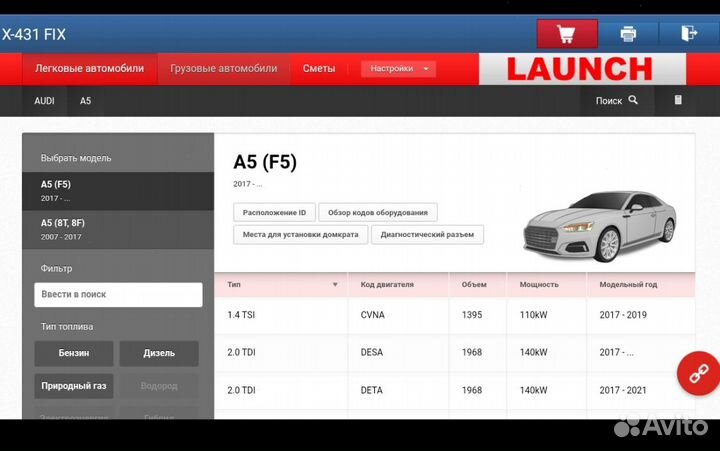Toggle the Водород fuel filter

click(x=159, y=386)
